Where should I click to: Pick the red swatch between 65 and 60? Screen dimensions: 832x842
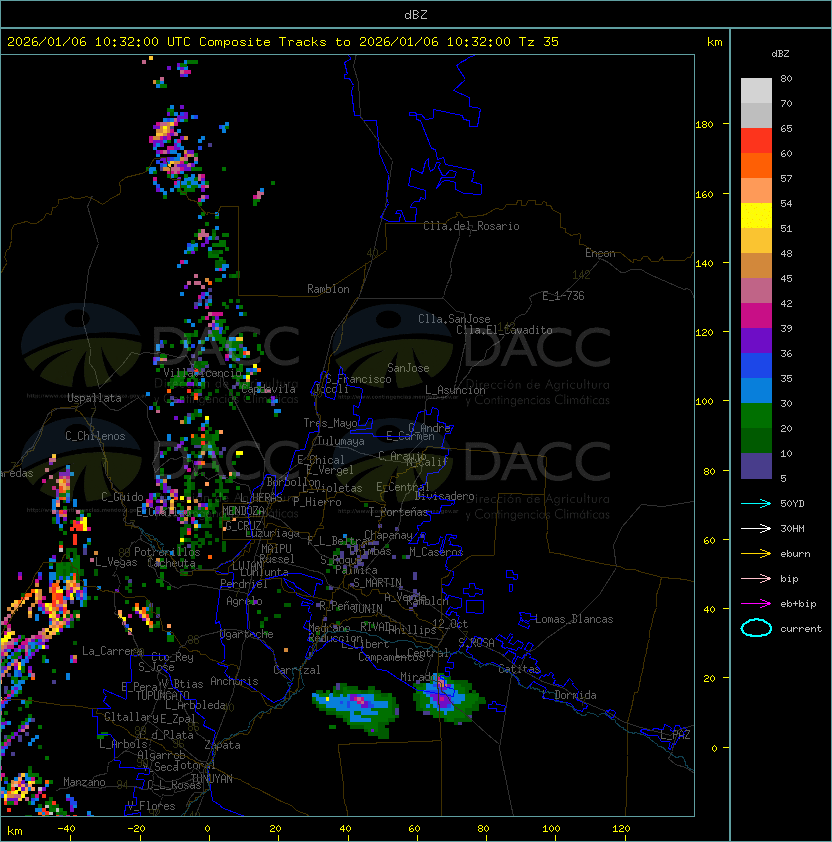[756, 140]
